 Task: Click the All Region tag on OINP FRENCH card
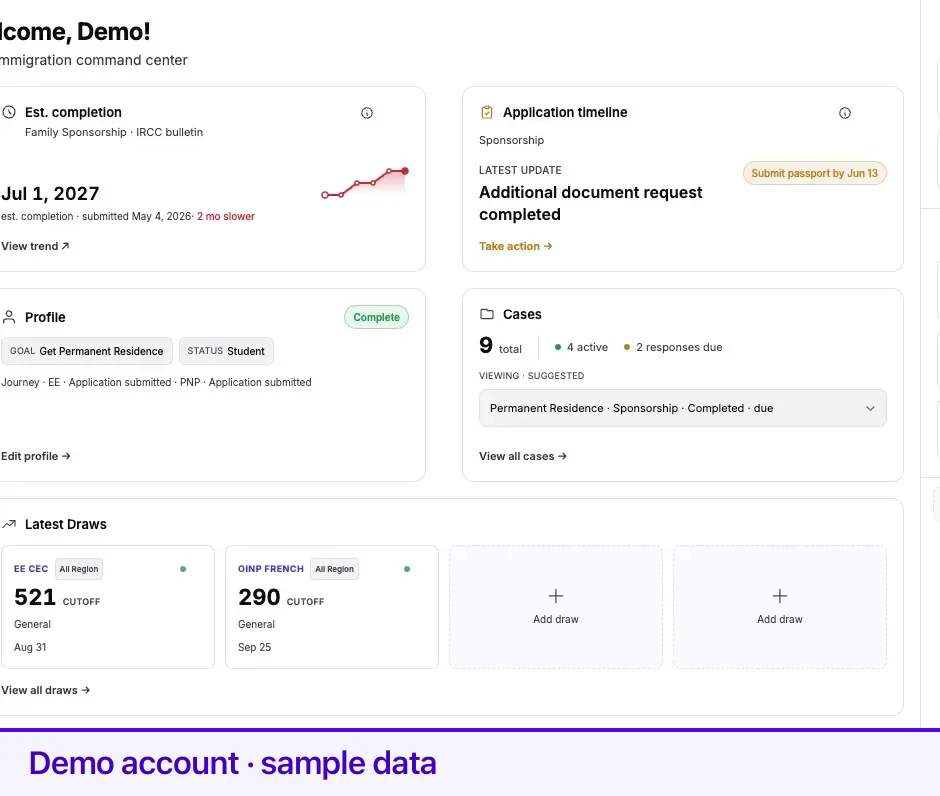click(334, 569)
